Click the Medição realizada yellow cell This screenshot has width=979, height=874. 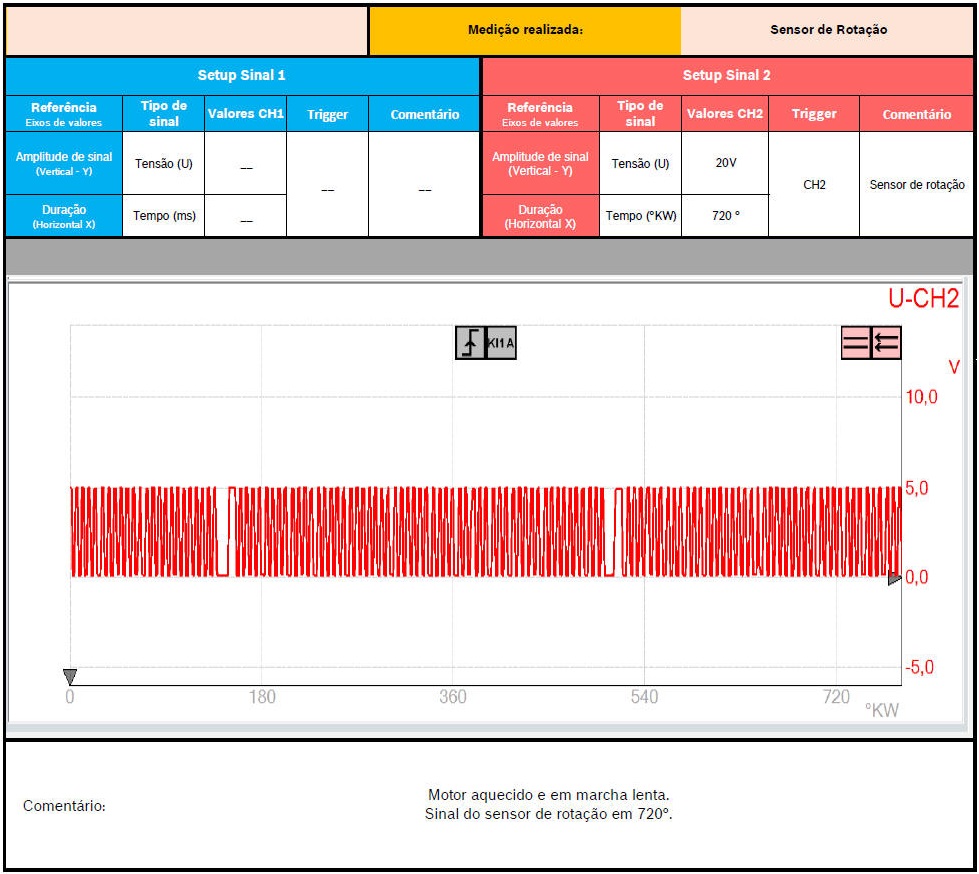coord(525,30)
